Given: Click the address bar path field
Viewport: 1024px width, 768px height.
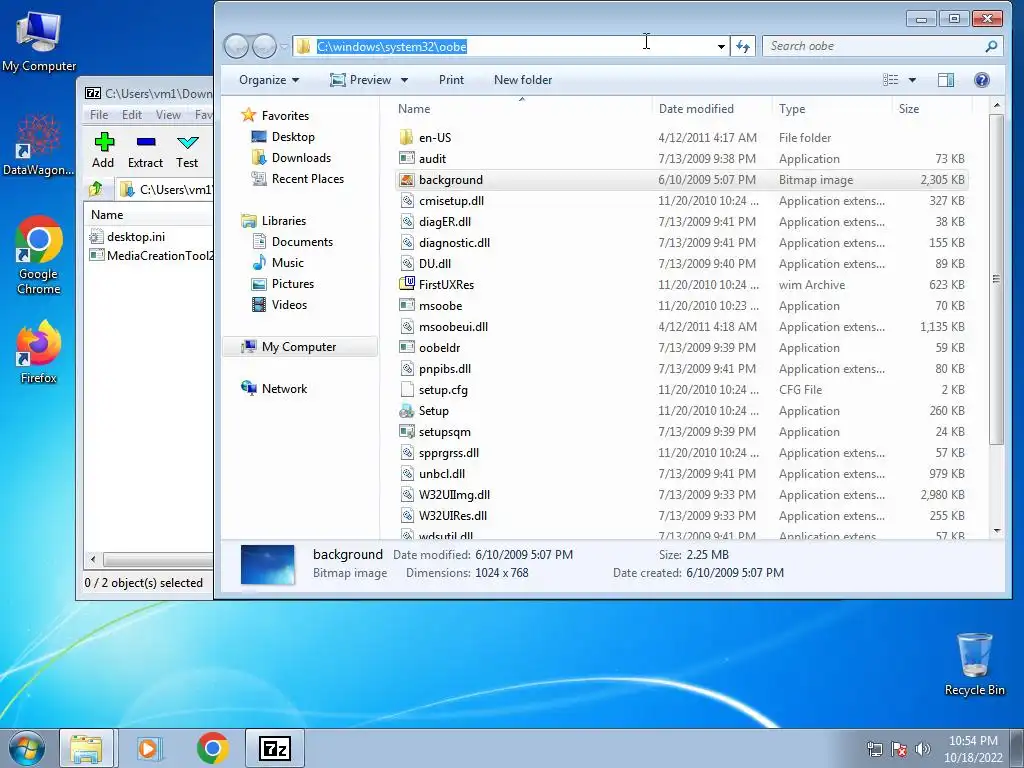Looking at the screenshot, I should (509, 46).
